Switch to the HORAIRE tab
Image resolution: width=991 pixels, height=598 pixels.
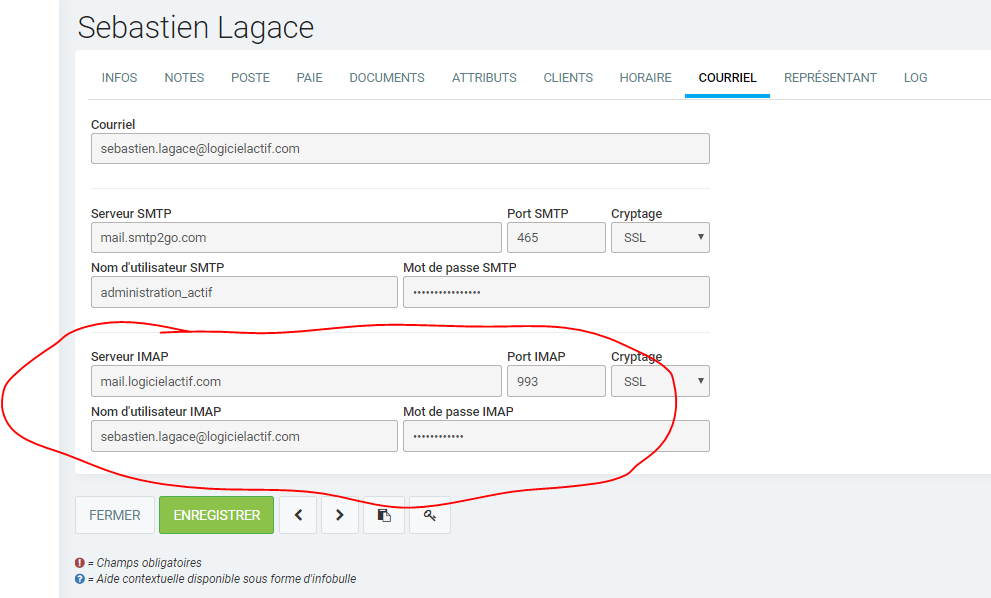(645, 78)
